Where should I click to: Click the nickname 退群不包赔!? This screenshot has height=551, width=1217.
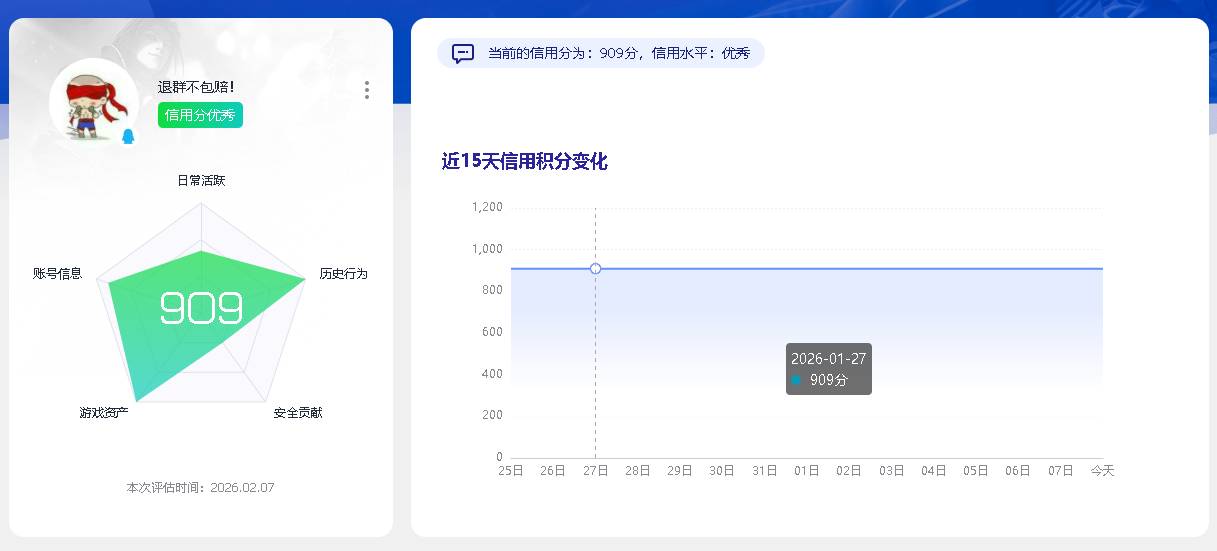pos(196,87)
